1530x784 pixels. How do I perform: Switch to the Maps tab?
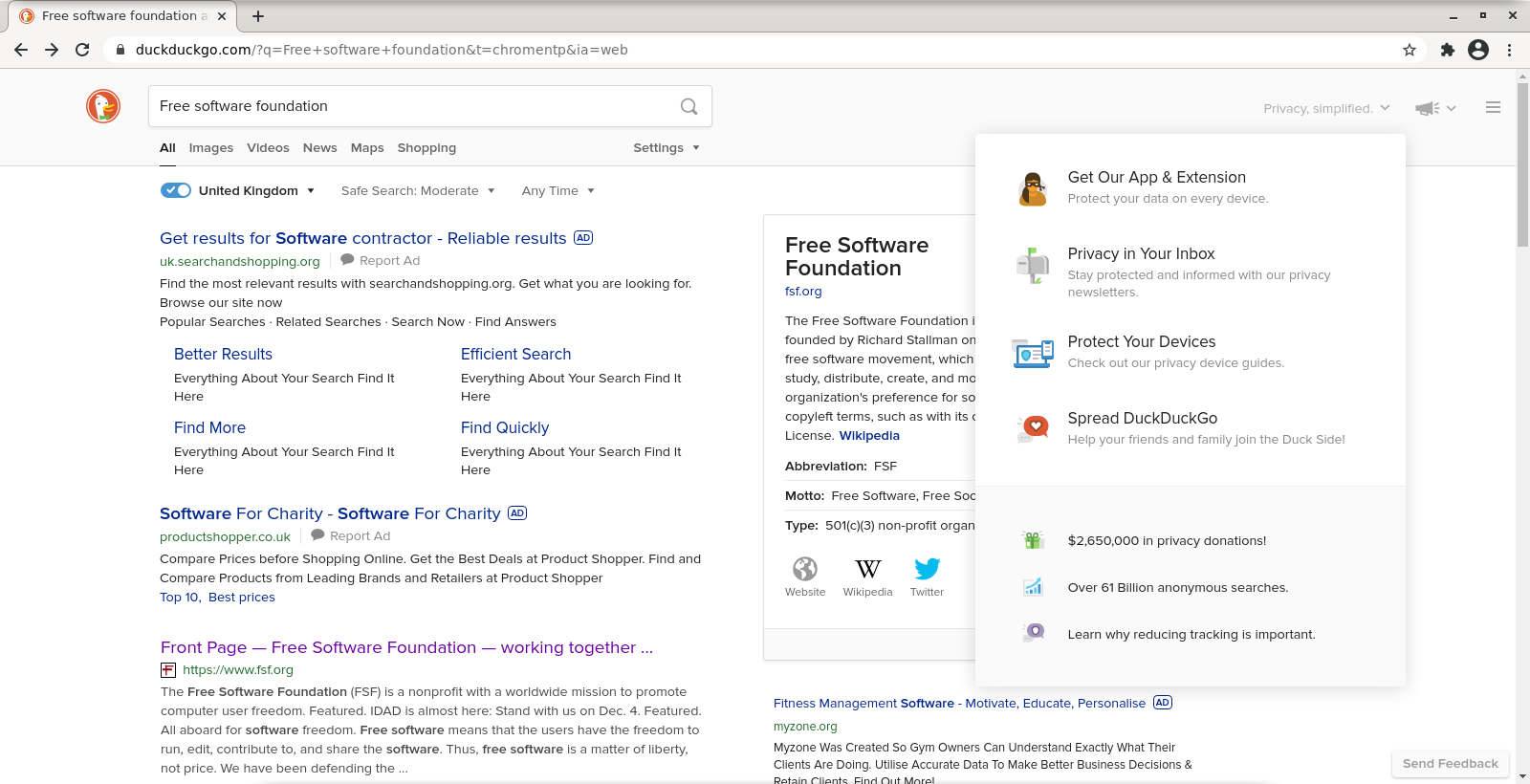(367, 148)
